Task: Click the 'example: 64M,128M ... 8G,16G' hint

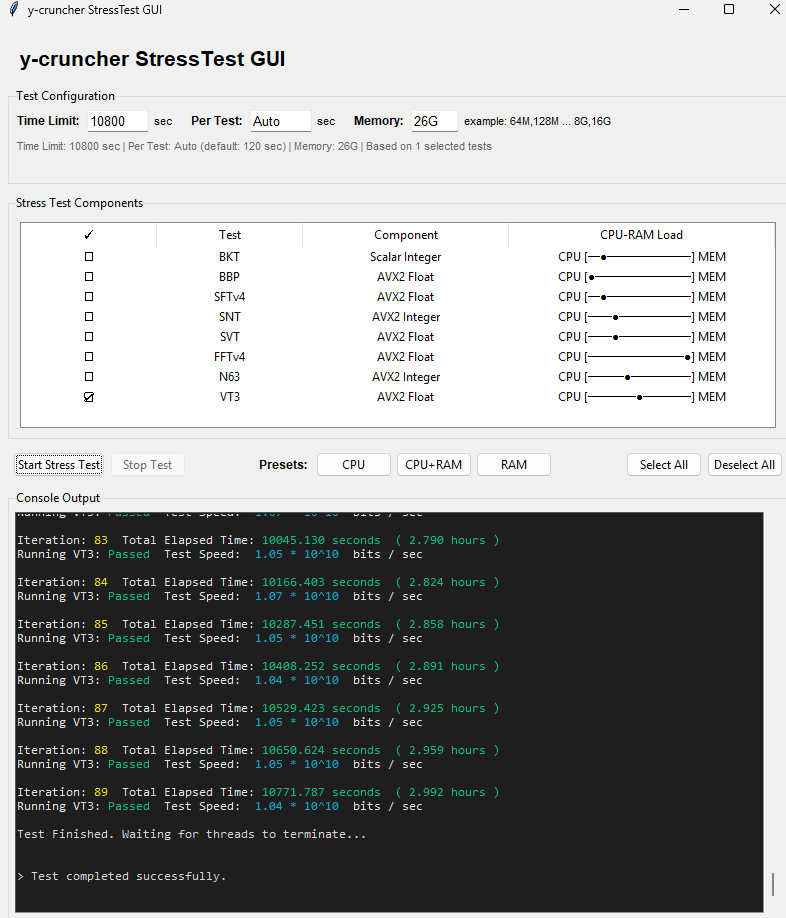Action: click(537, 121)
